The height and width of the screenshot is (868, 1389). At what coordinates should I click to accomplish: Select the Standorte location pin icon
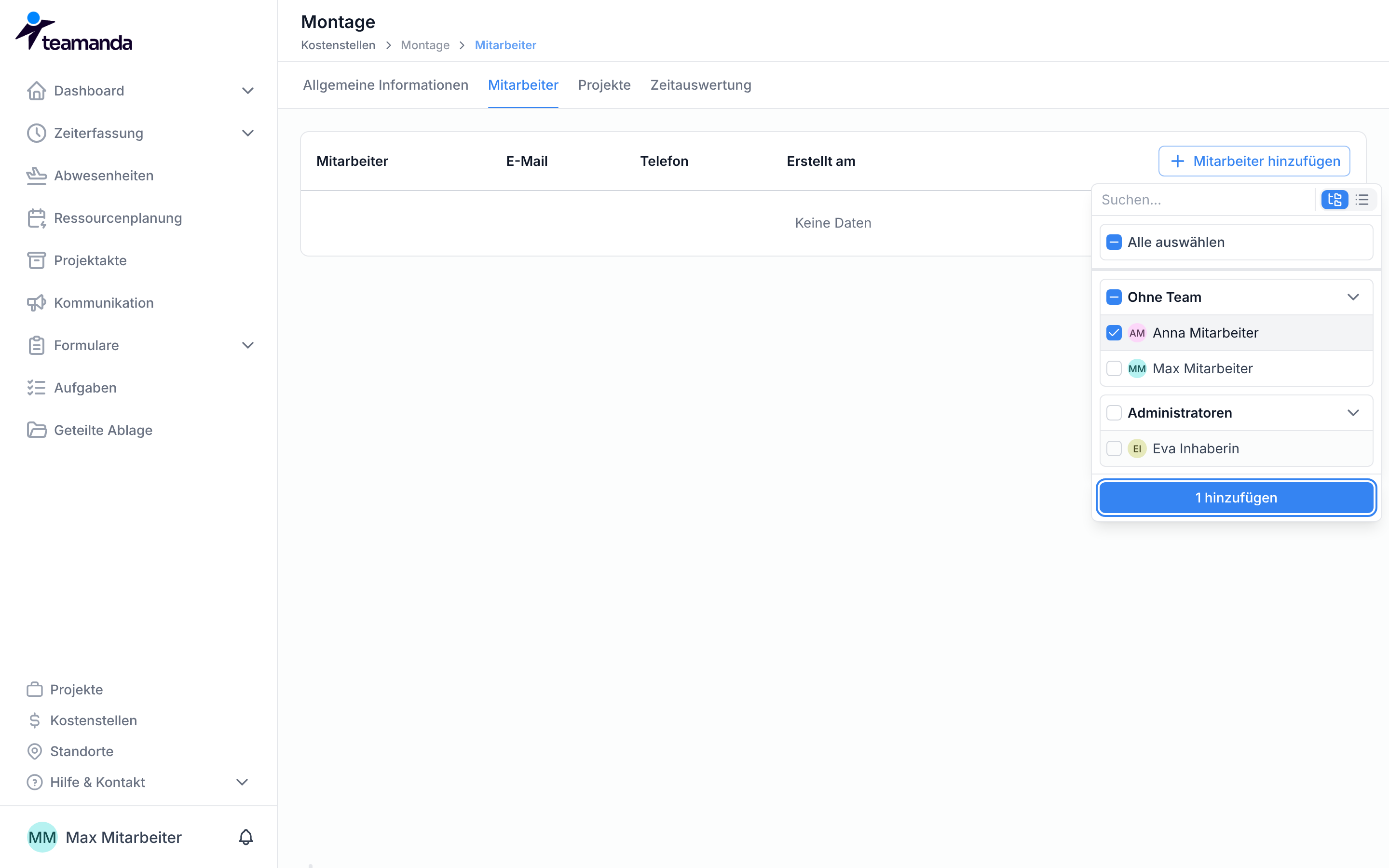[x=34, y=751]
